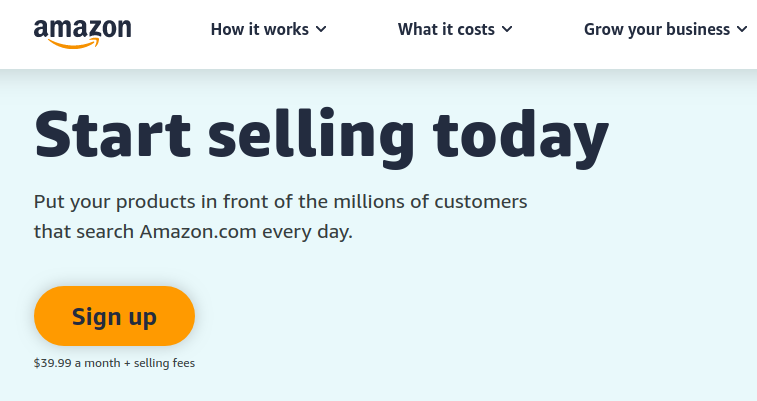Click the "selling fees" text below Sign up
757x401 pixels.
tap(164, 363)
